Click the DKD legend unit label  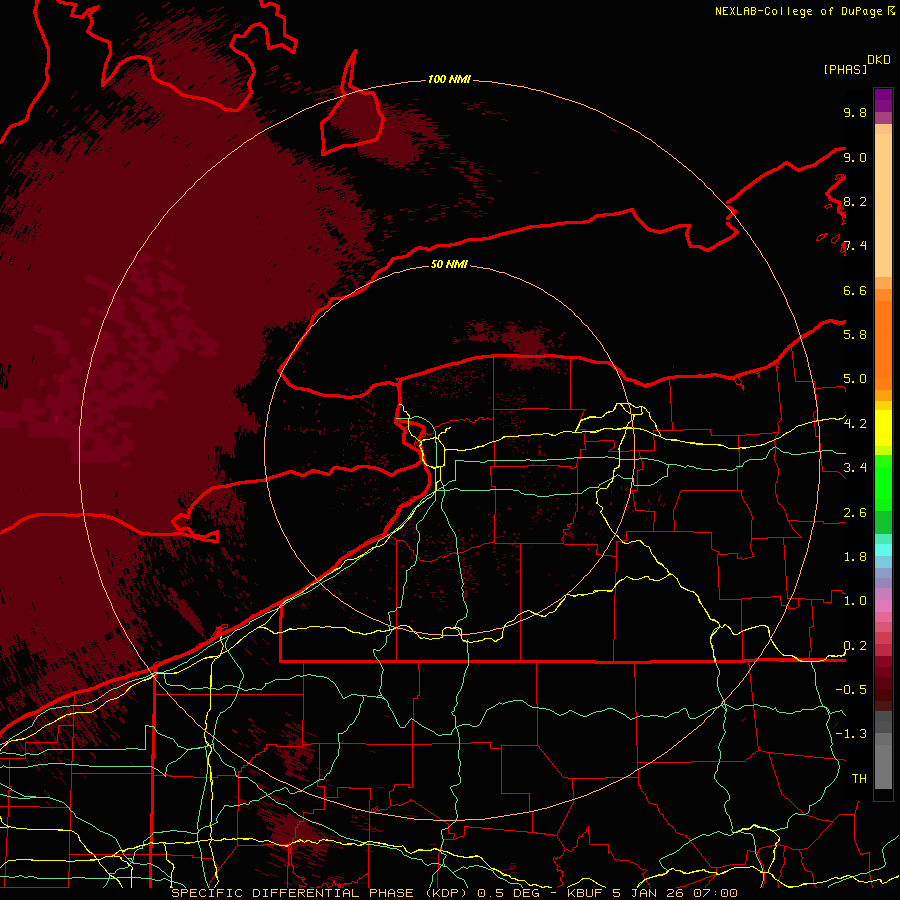point(879,60)
